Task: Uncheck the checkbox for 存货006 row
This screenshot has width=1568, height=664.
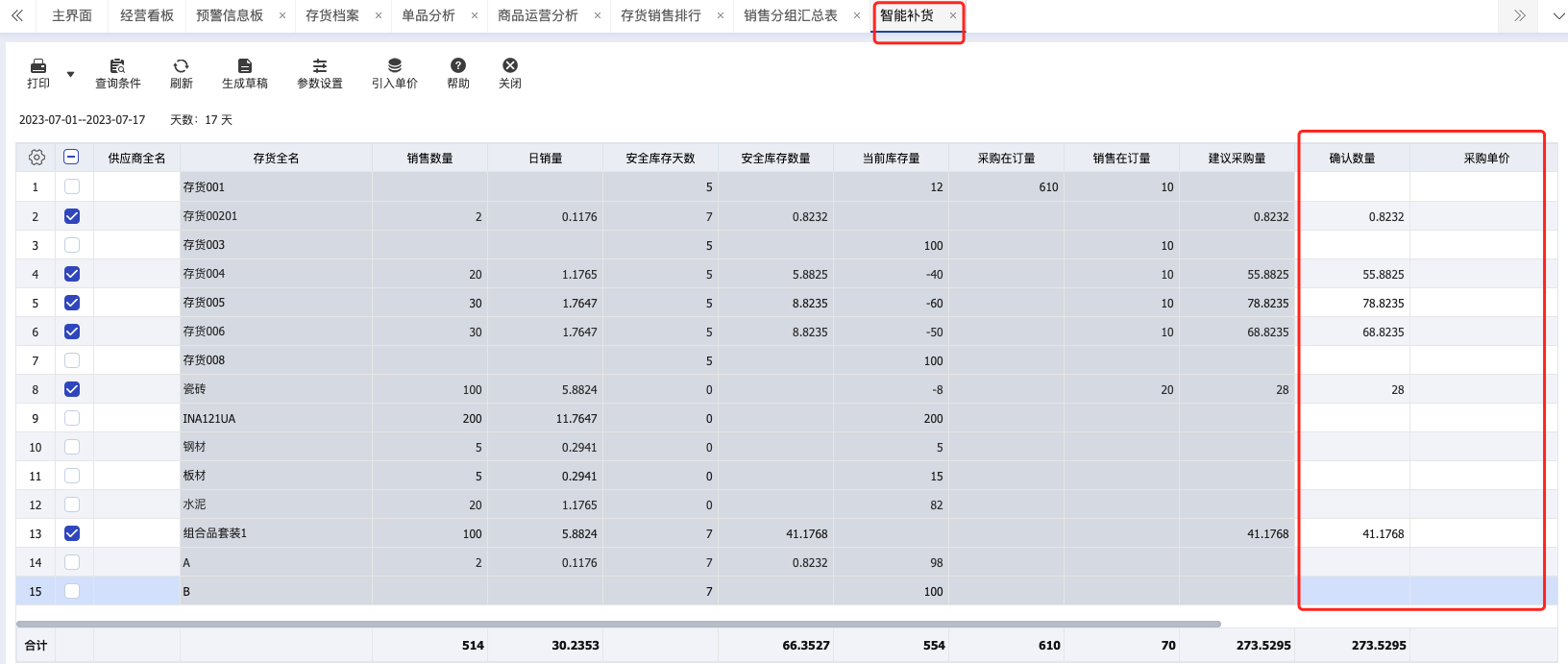Action: (x=72, y=332)
